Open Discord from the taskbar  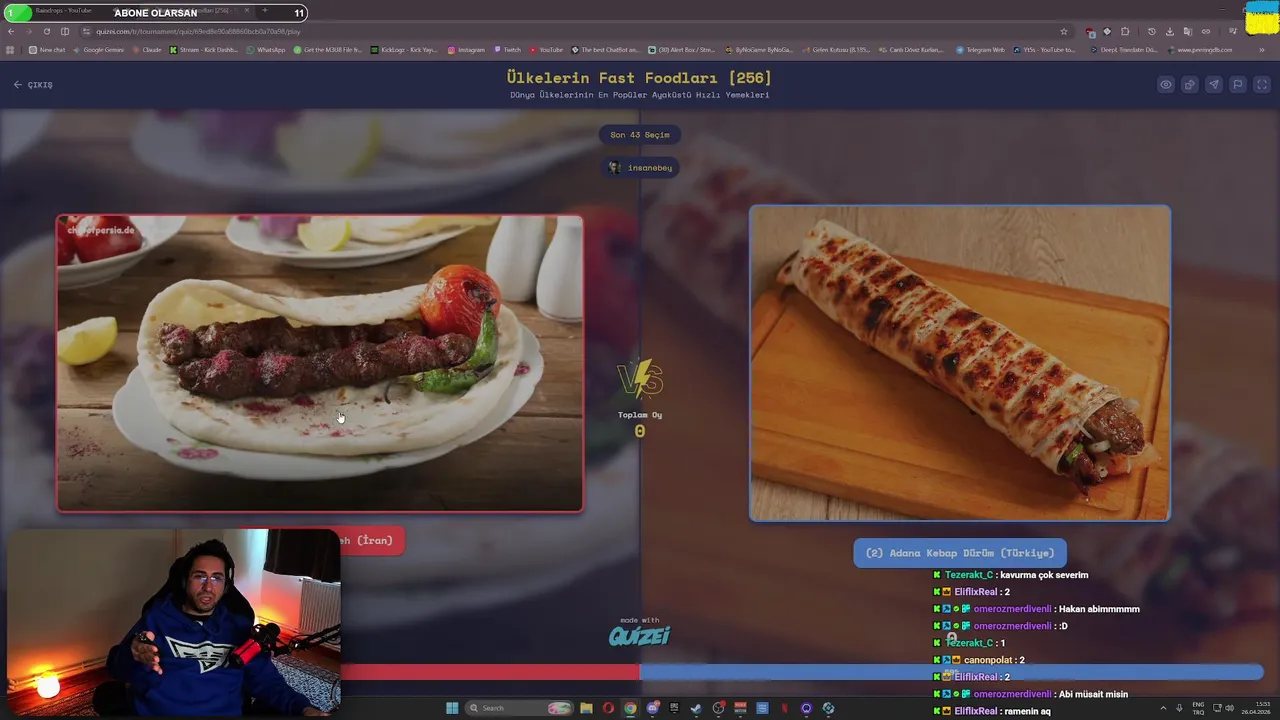pyautogui.click(x=652, y=708)
